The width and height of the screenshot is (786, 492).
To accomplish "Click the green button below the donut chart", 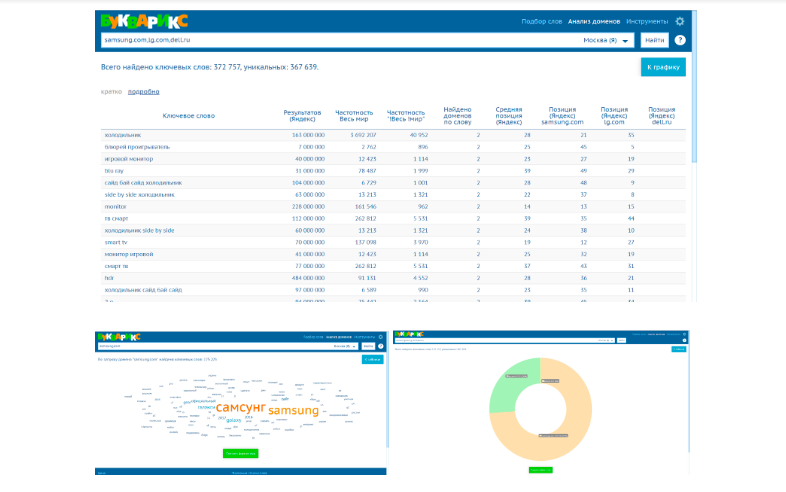I will pyautogui.click(x=540, y=470).
